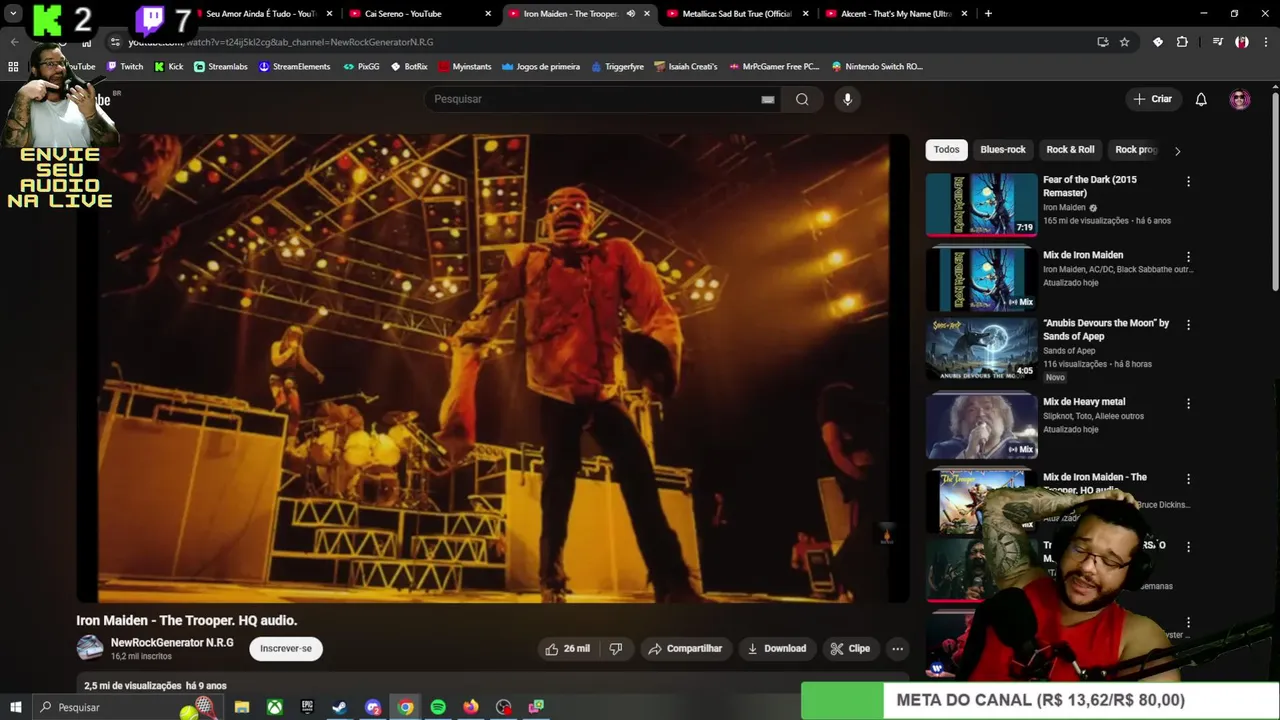This screenshot has width=1280, height=720.
Task: Click the Windows Start button
Action: (15, 707)
